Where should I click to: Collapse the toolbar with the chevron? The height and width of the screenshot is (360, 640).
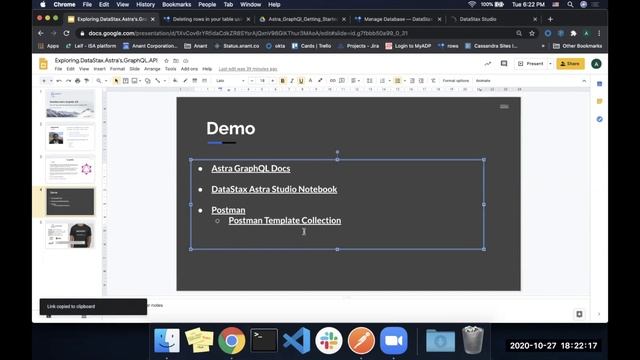tap(584, 81)
